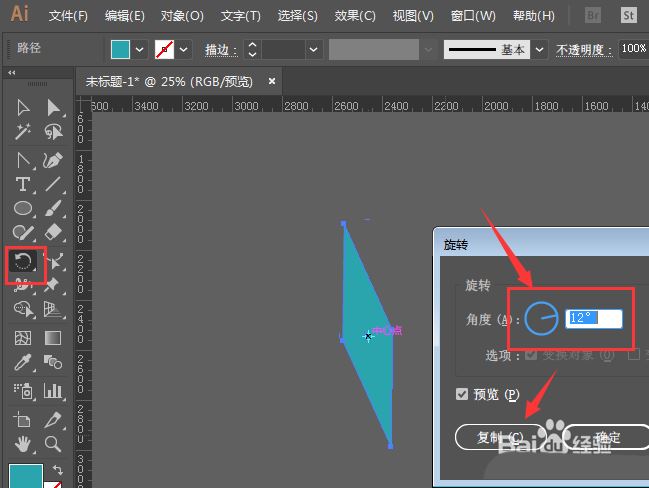Open the brush definition 基本 dropdown
This screenshot has width=649, height=488.
[539, 50]
